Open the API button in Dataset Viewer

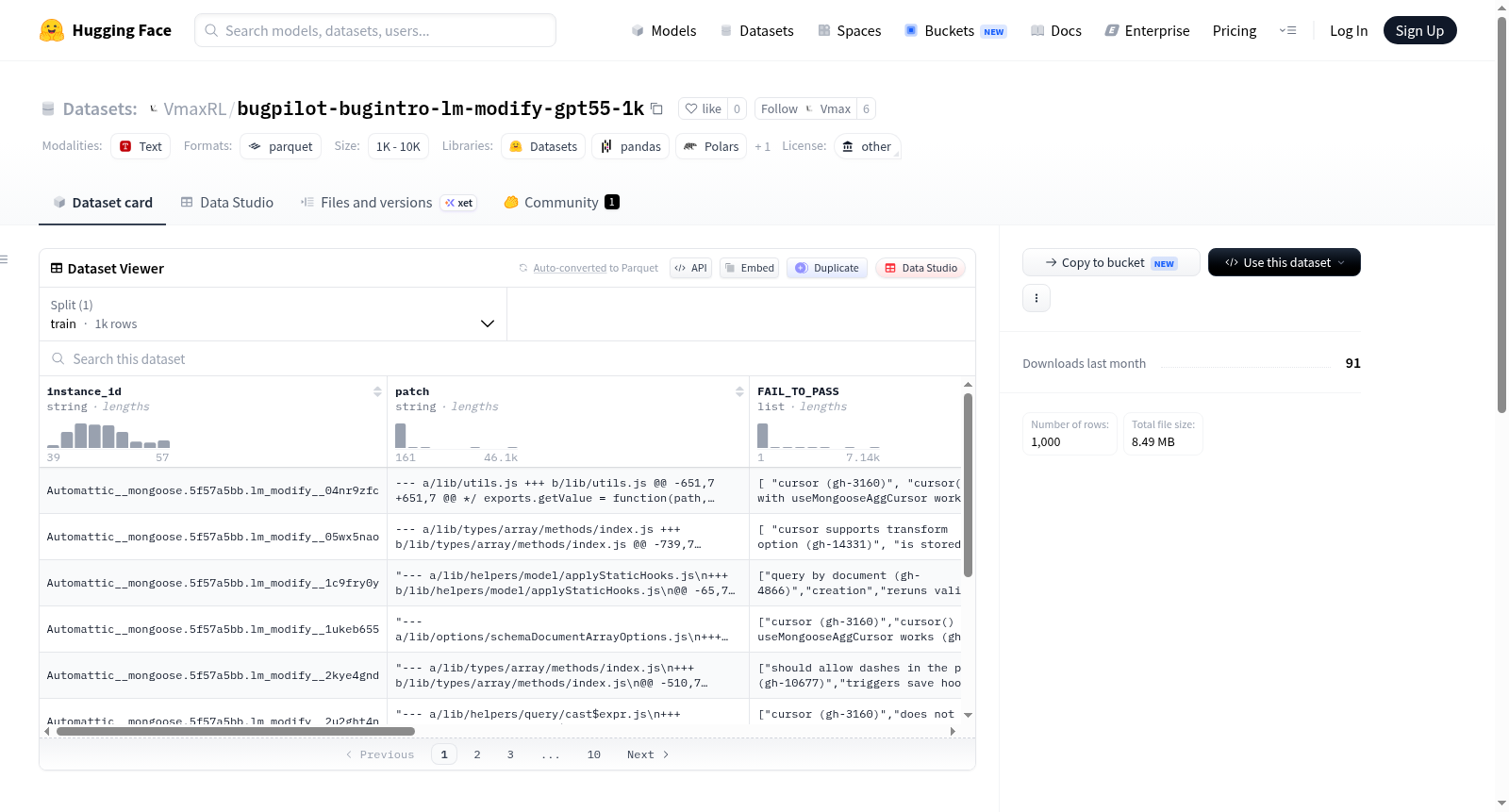pyautogui.click(x=690, y=268)
